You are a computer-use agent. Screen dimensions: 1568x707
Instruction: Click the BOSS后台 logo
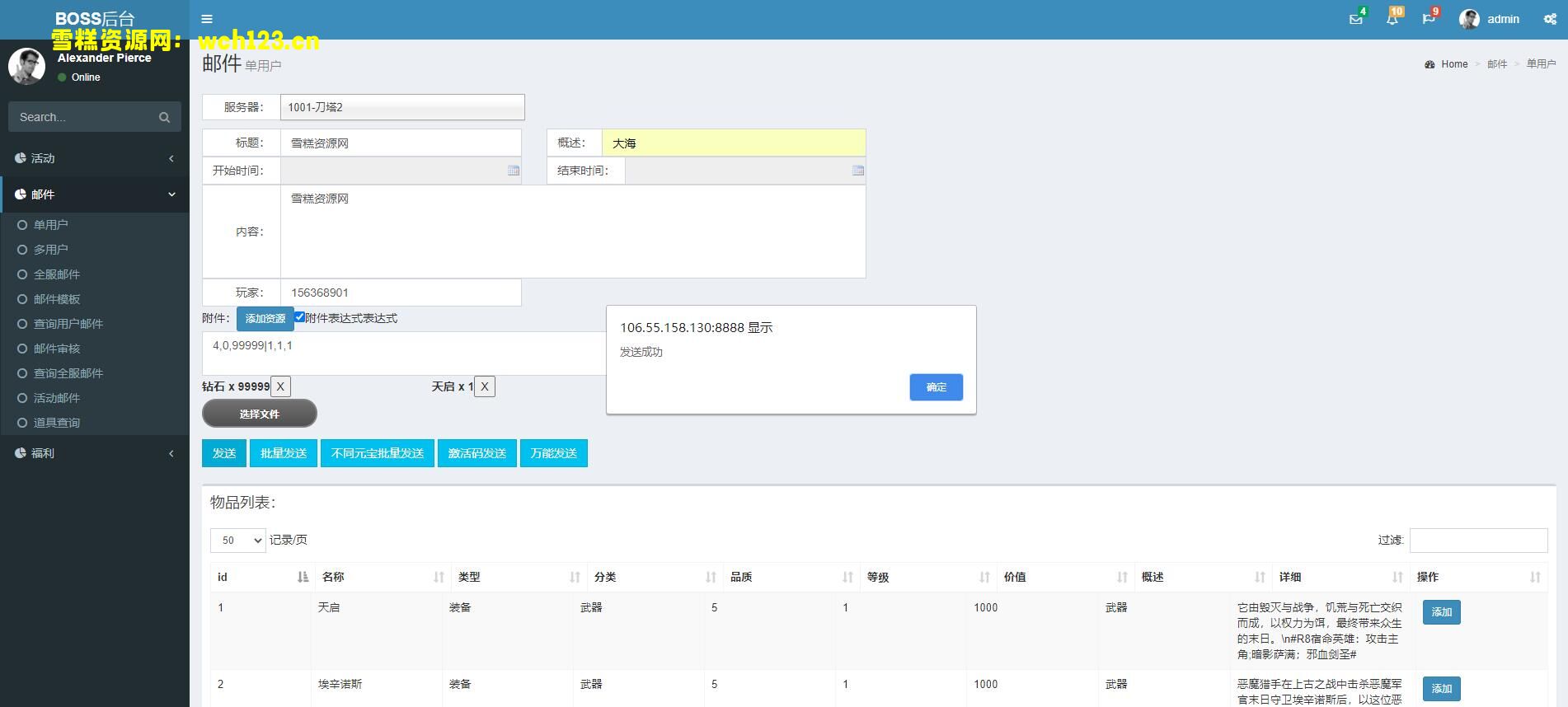(x=95, y=19)
